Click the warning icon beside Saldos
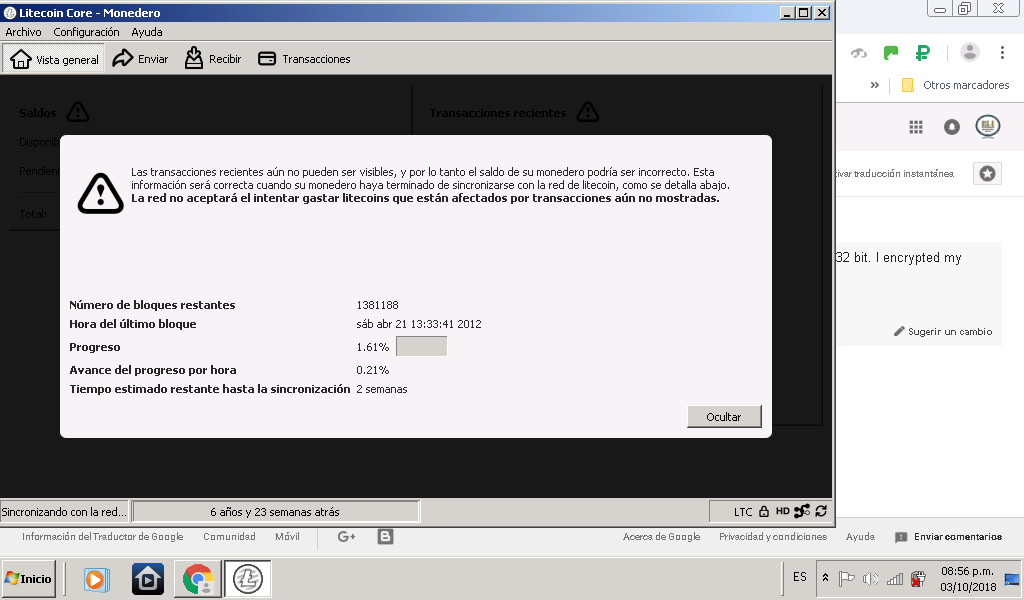 click(78, 112)
